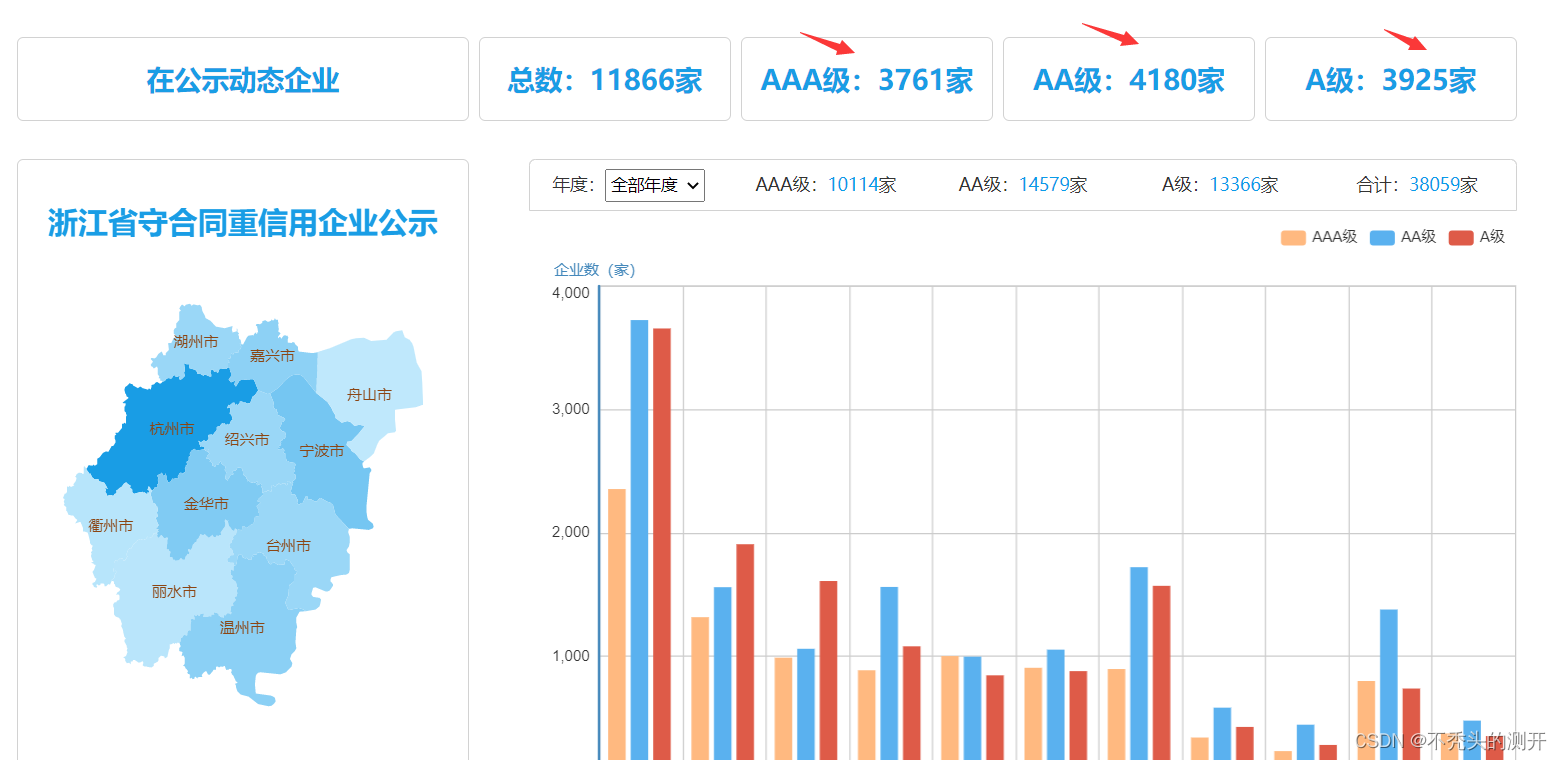
Task: Click the tallest blue AA级 bar in the chart
Action: 639,540
